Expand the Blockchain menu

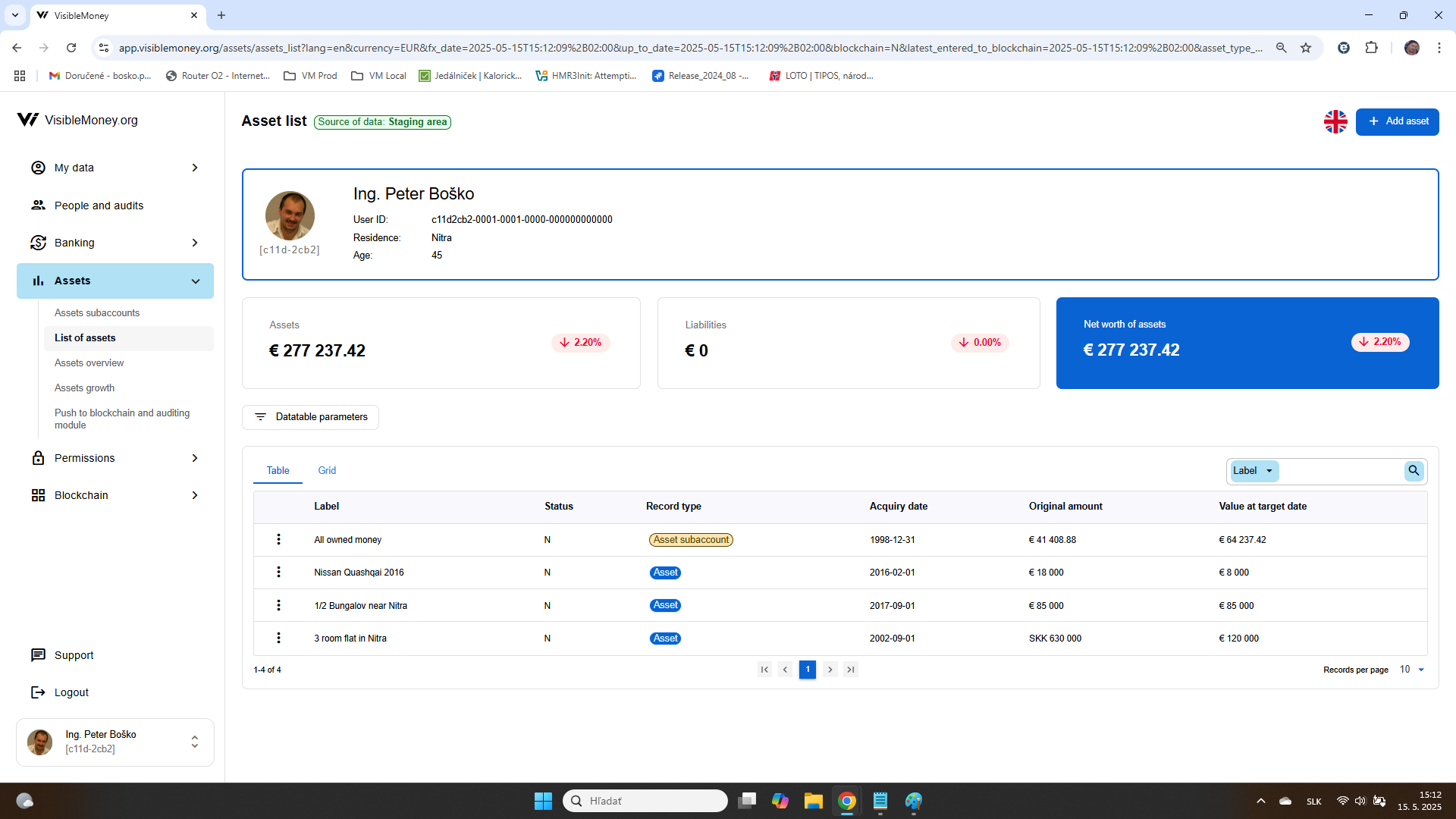115,495
